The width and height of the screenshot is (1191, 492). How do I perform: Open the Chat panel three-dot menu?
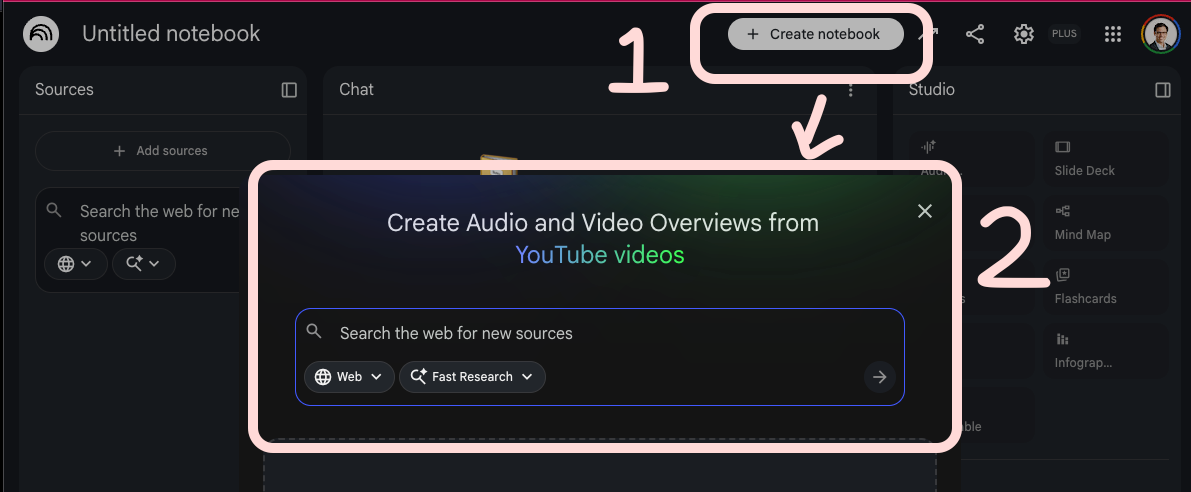coord(851,90)
